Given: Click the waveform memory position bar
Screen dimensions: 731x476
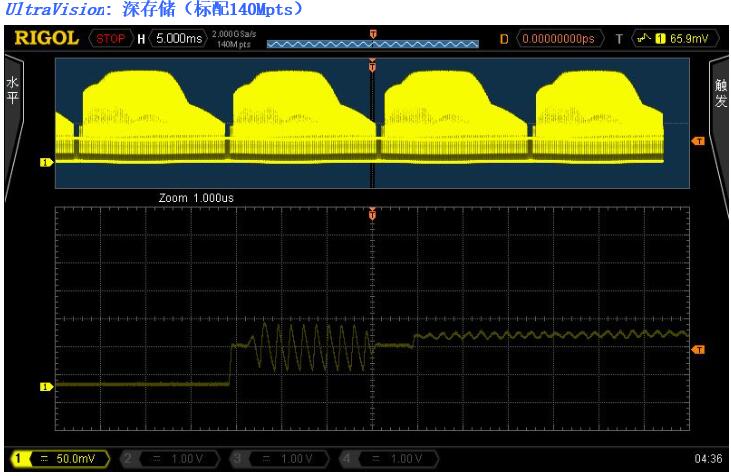Looking at the screenshot, I should coord(372,43).
